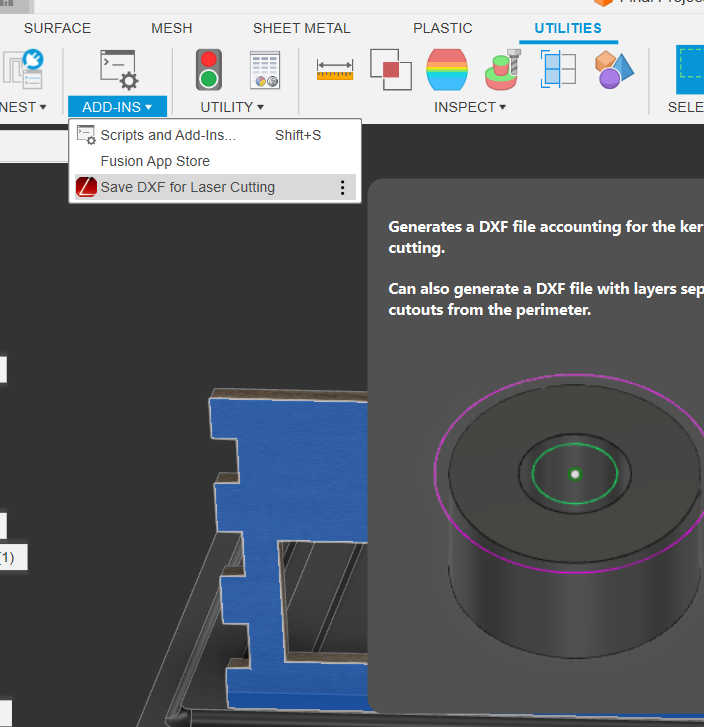
Task: Open three-dot options beside Save DXF
Action: 342,187
